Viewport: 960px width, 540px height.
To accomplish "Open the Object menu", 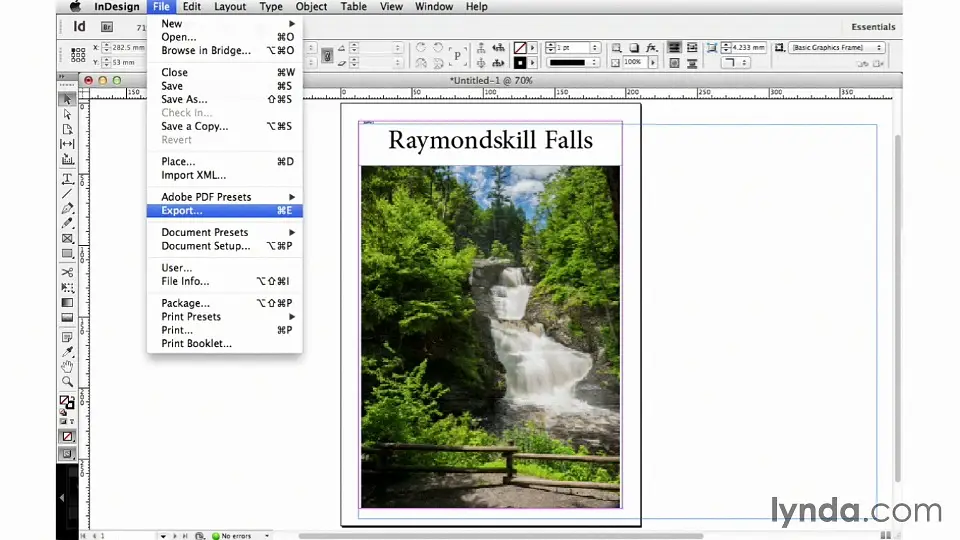I will (311, 7).
